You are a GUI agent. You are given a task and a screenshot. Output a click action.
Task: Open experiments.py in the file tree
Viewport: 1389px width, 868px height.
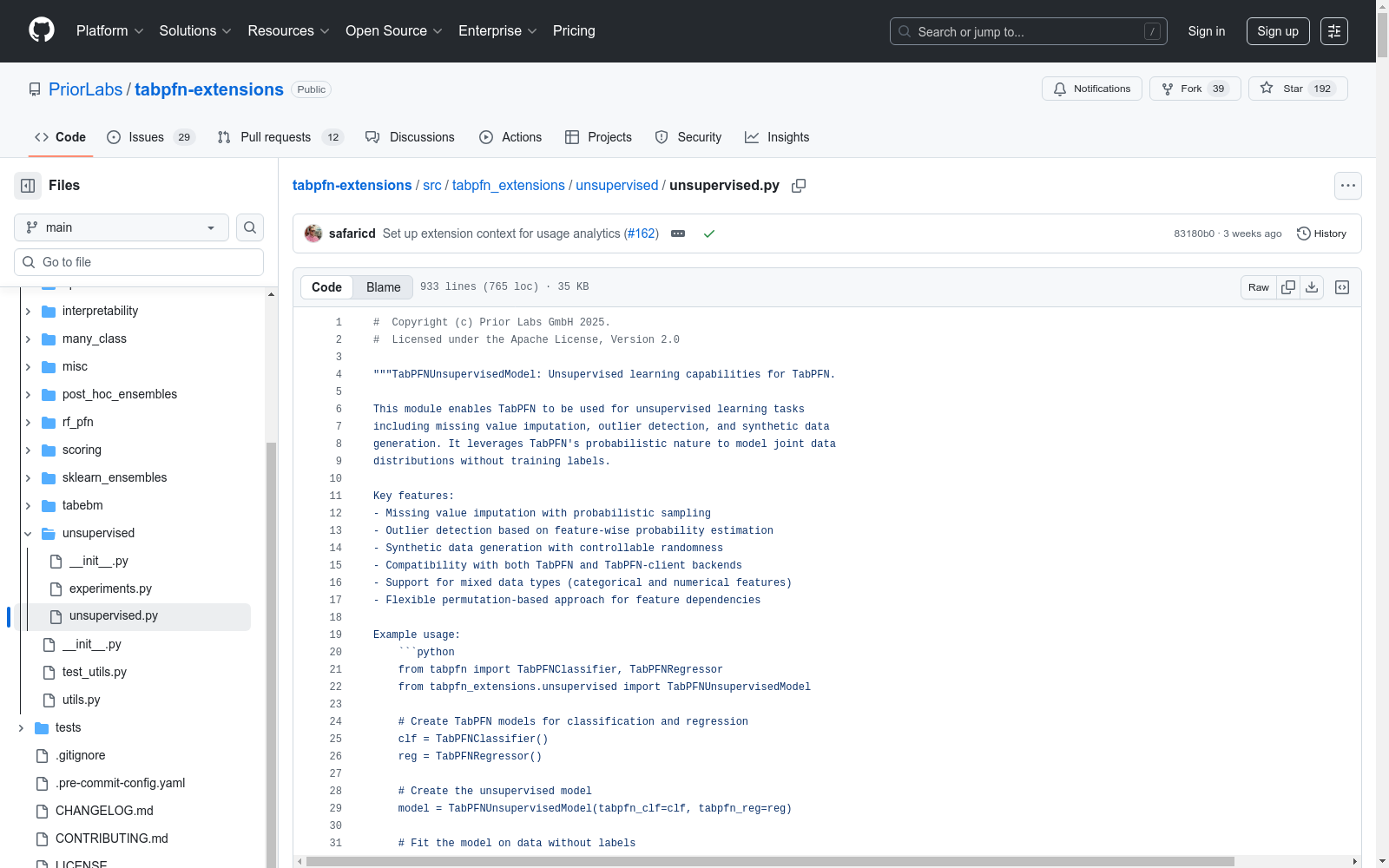[110, 589]
